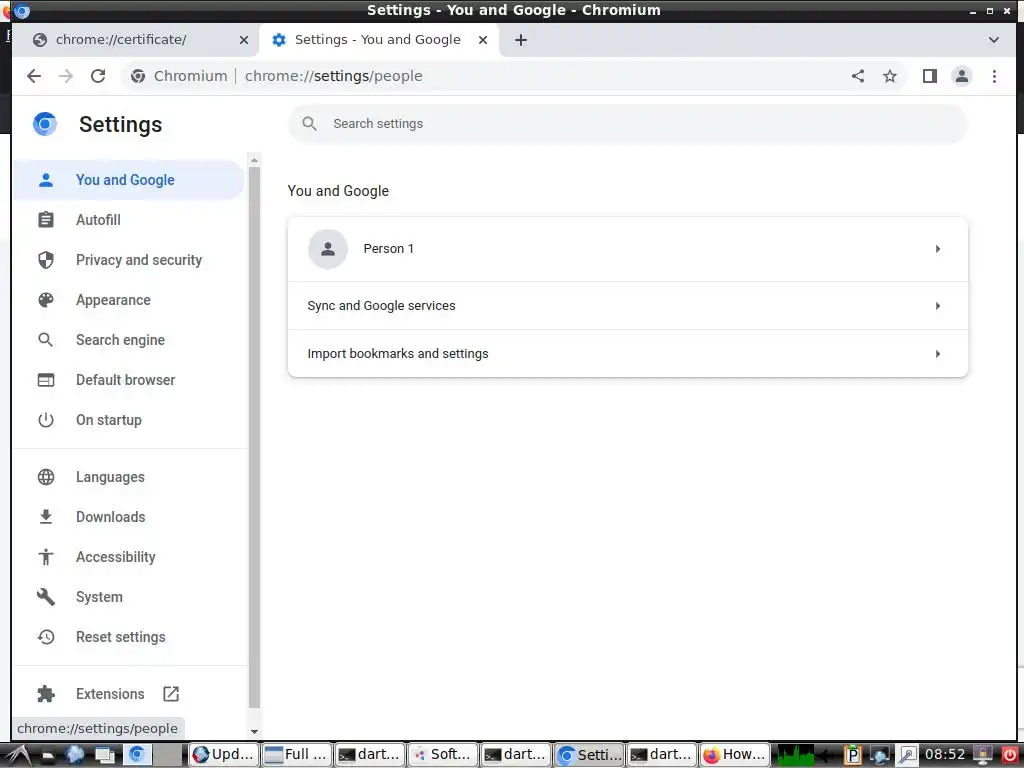1024x768 pixels.
Task: Open Autofill settings section
Action: pyautogui.click(x=129, y=220)
